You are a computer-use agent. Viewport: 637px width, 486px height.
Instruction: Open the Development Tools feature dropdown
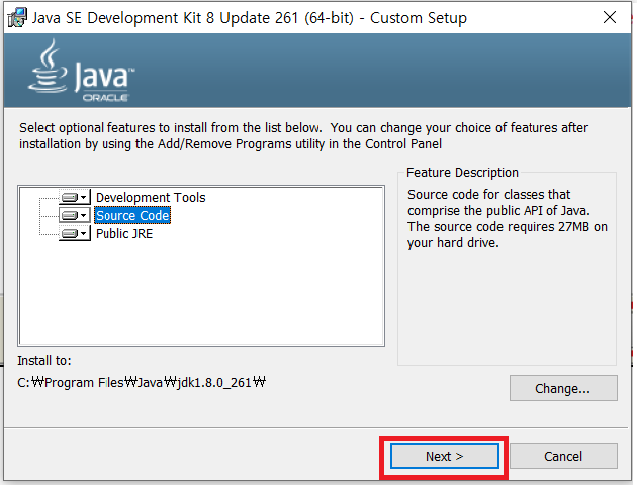click(x=75, y=197)
